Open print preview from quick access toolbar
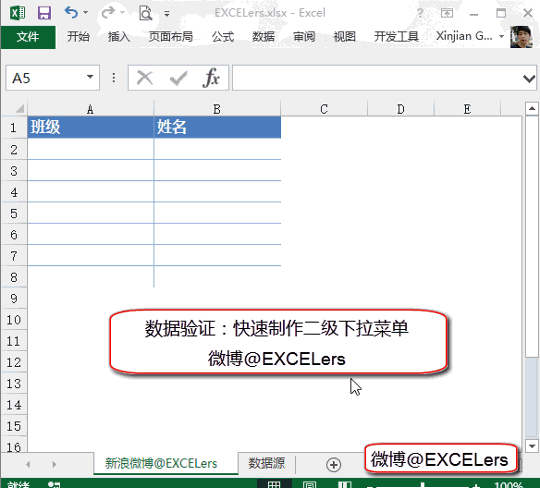 coord(145,13)
